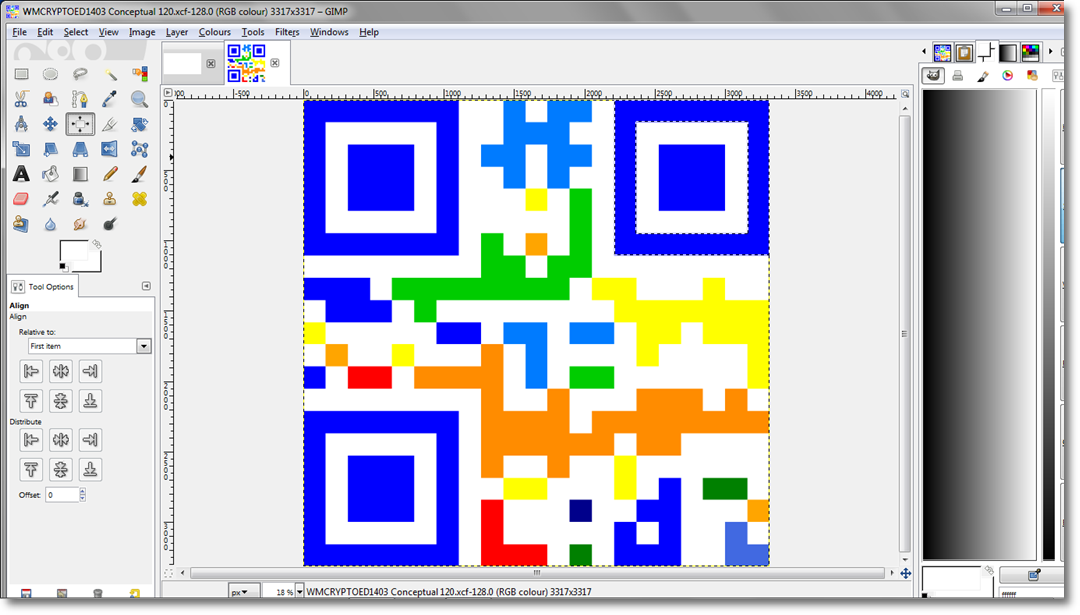Switch to the QR code image tab
This screenshot has height=615, width=1080.
(x=247, y=63)
